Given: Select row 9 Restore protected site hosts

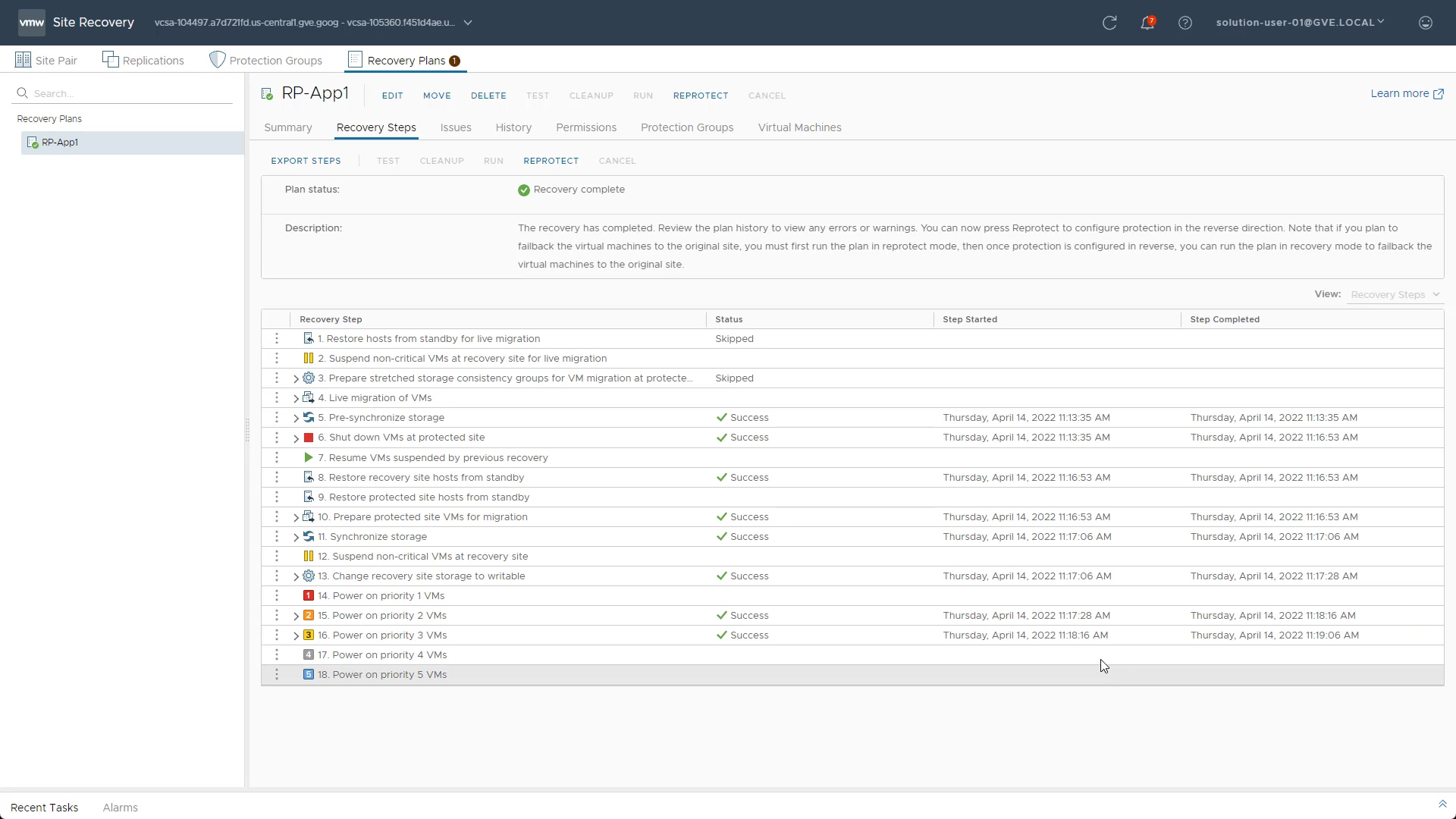Looking at the screenshot, I should click(852, 497).
